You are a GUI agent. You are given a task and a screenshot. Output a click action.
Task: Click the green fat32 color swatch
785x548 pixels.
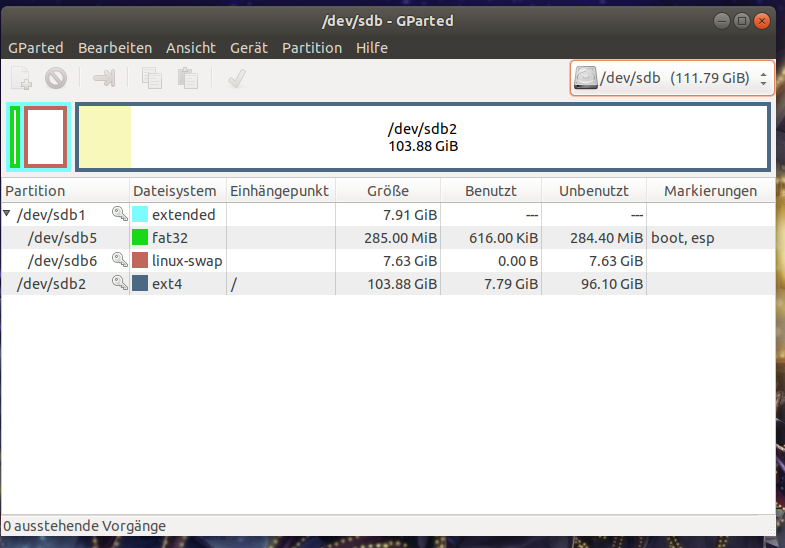140,237
